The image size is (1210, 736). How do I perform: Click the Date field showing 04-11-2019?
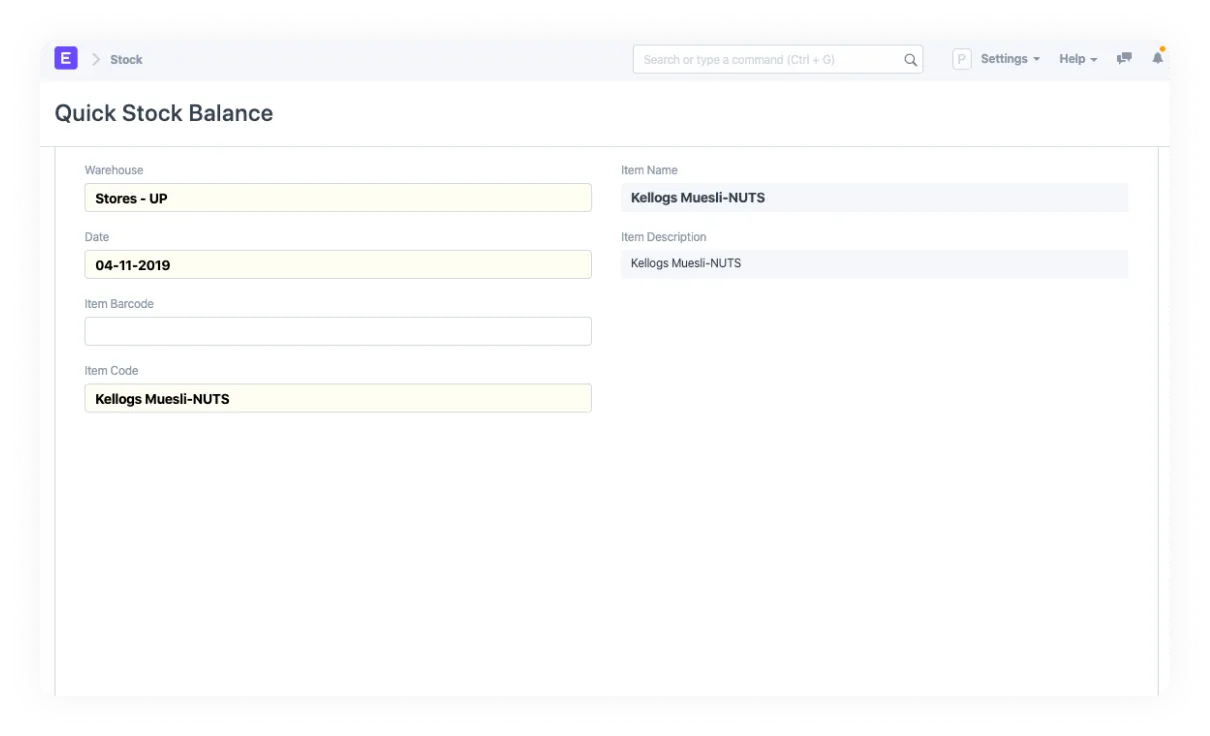(x=338, y=265)
